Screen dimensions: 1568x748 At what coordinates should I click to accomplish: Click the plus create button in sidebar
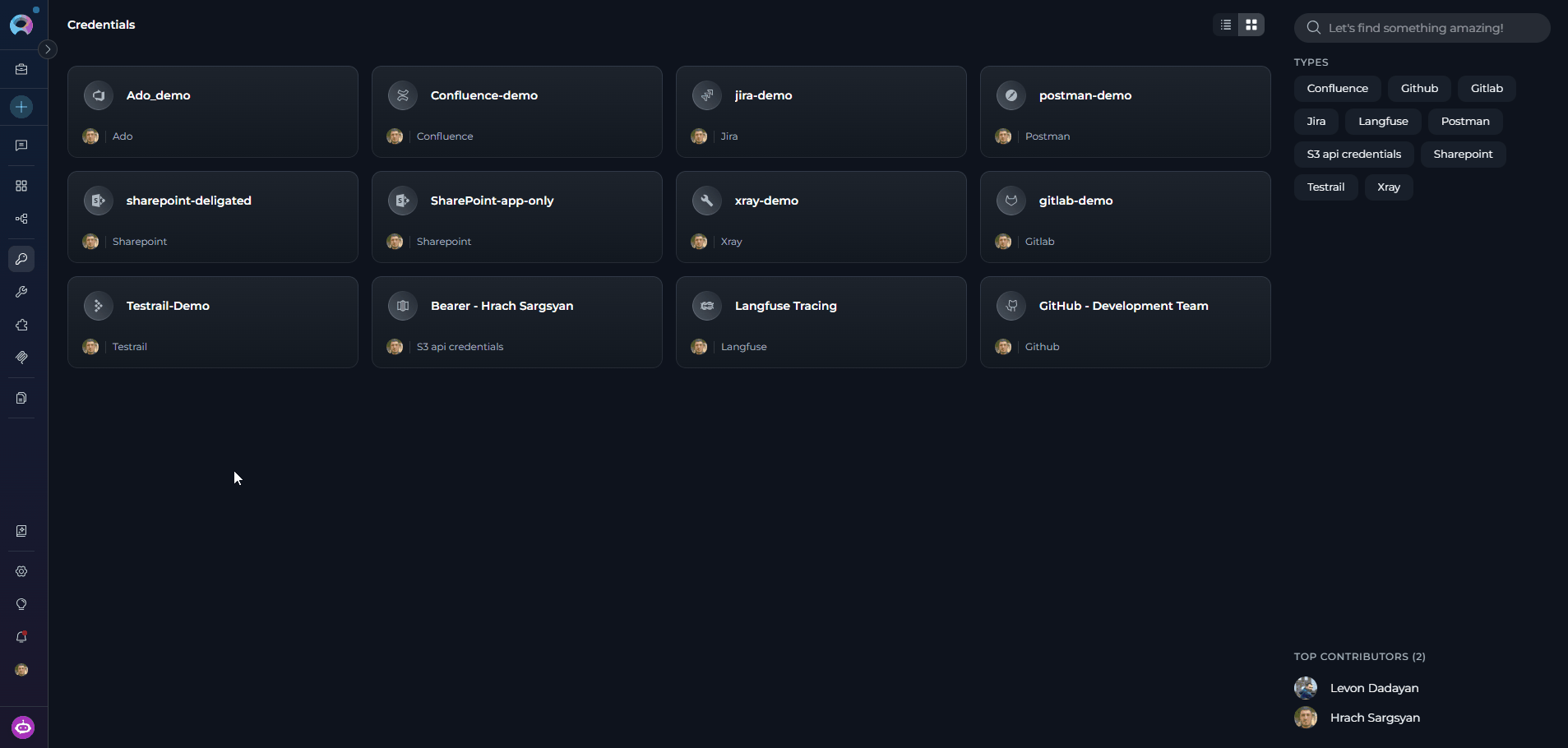tap(21, 107)
